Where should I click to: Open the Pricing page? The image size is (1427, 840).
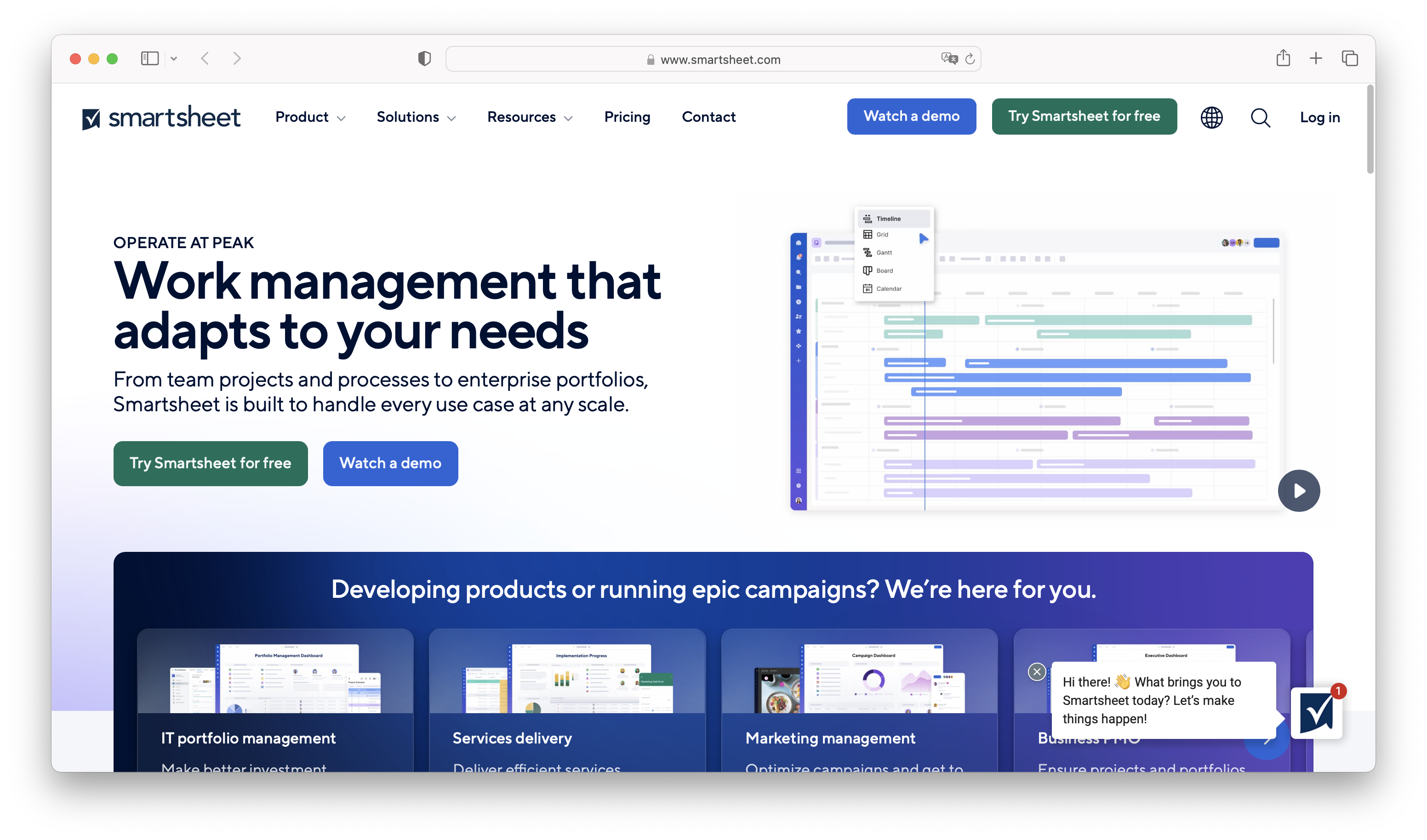[x=627, y=117]
